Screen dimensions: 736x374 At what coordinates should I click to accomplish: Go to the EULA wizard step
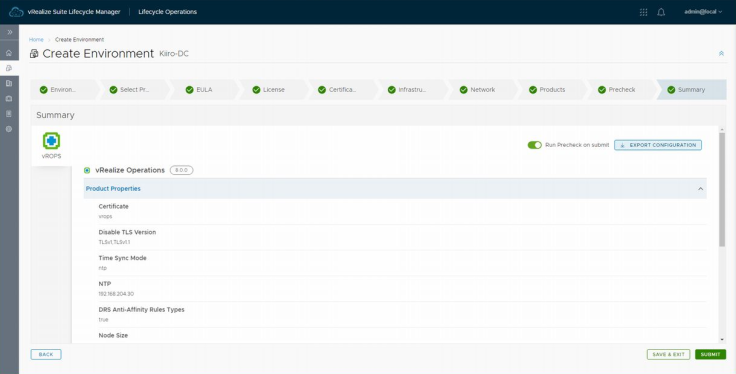pyautogui.click(x=203, y=90)
